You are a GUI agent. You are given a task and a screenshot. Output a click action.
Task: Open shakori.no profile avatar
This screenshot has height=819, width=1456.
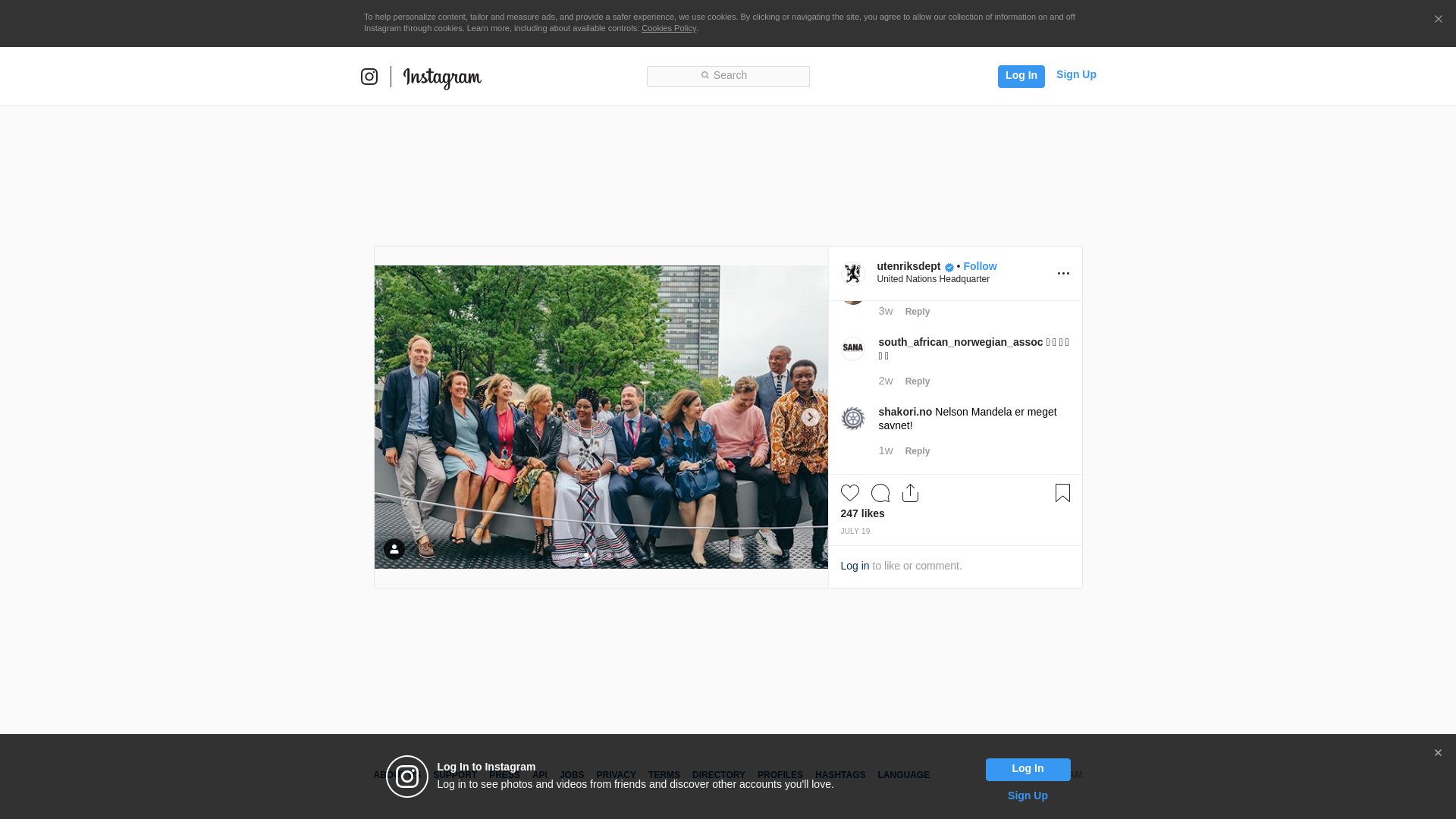[853, 419]
